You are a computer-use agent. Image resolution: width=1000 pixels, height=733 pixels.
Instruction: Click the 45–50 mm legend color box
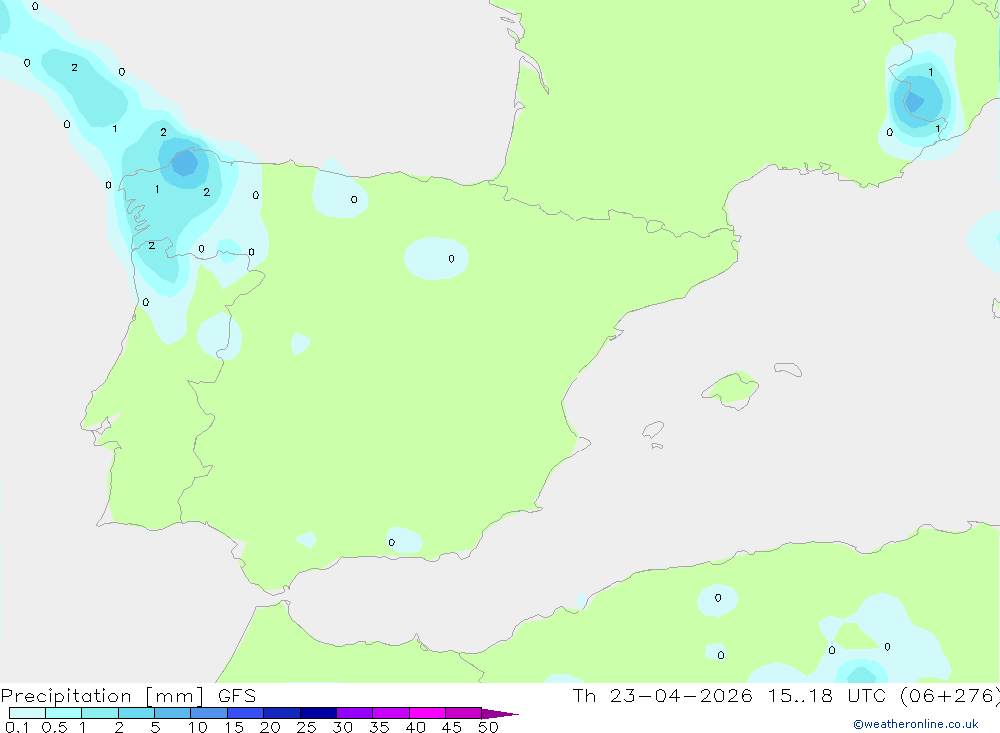[x=463, y=713]
